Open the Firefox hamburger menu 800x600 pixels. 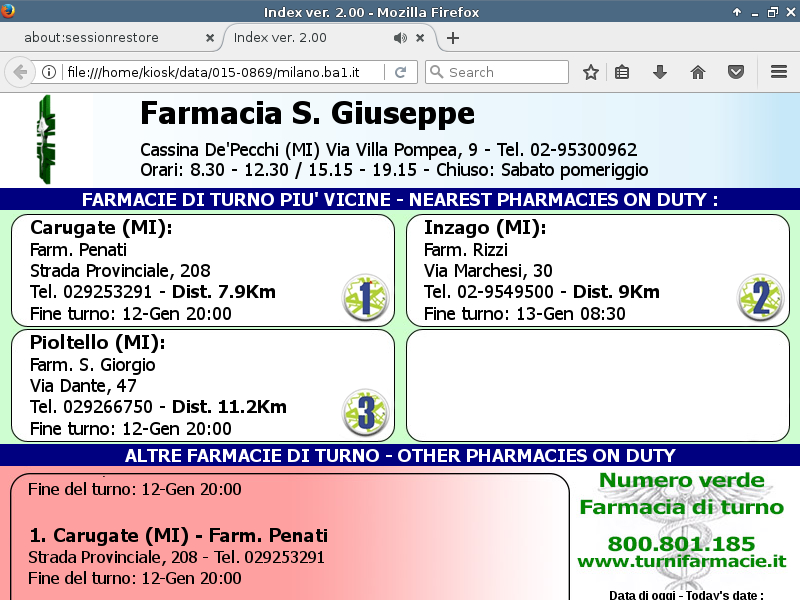click(x=779, y=72)
